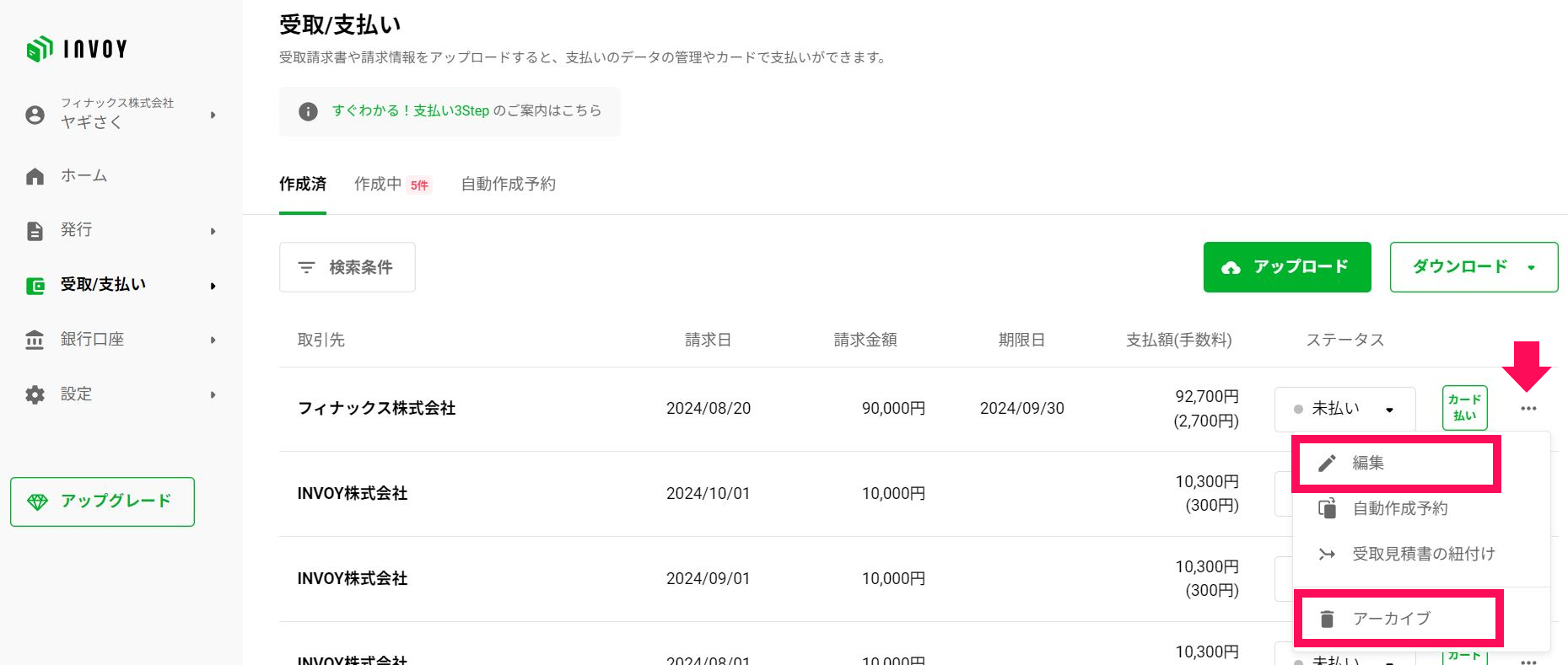Click the pencil icon beside 編集
1568x665 pixels.
pyautogui.click(x=1327, y=463)
